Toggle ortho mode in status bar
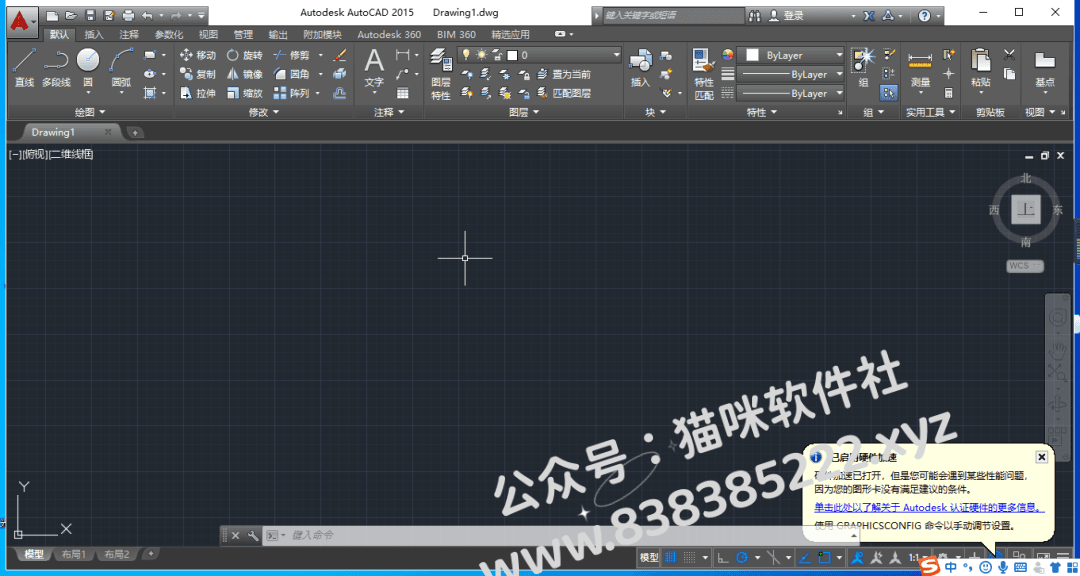1080x576 pixels. (723, 557)
